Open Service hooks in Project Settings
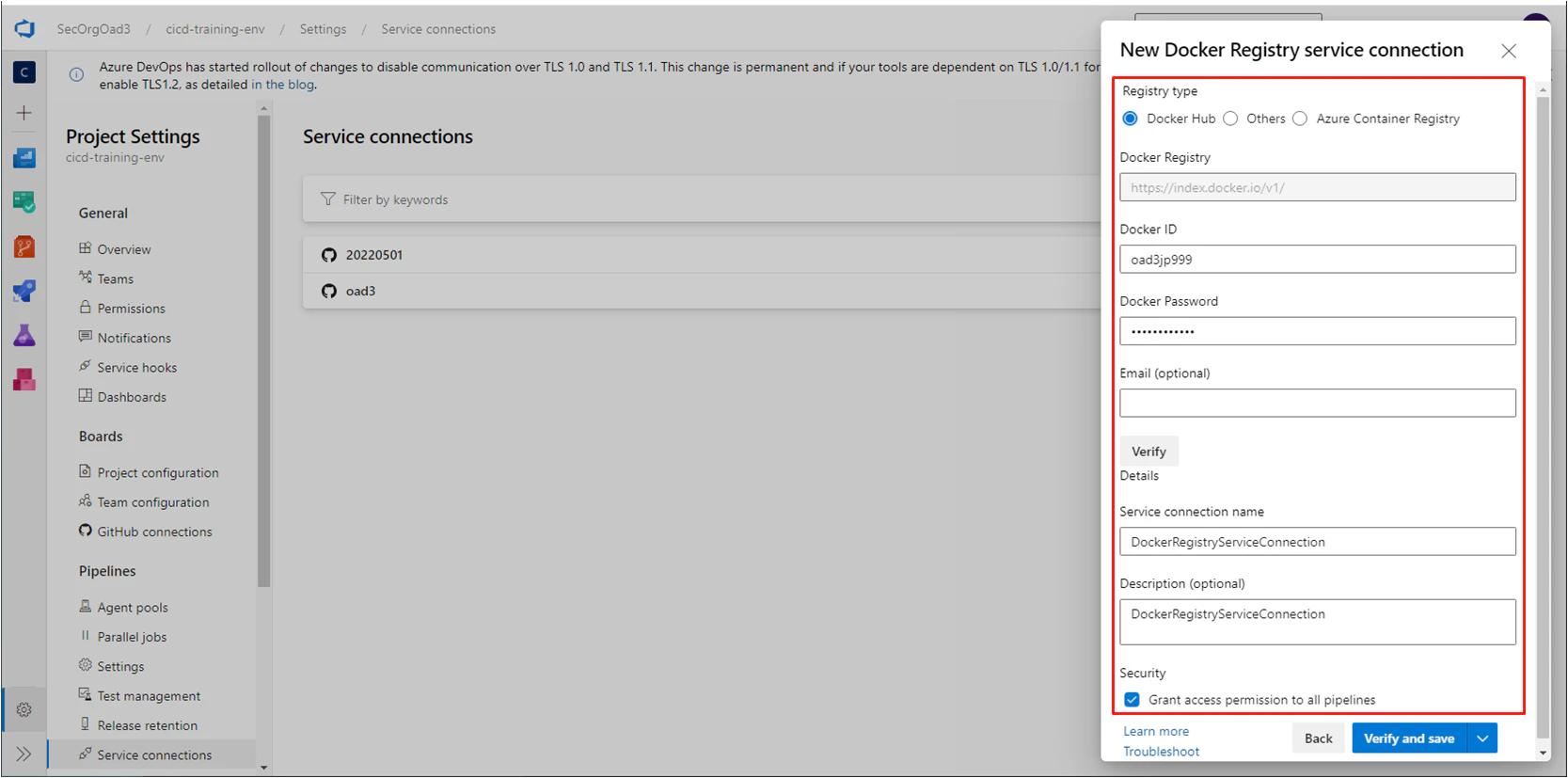 click(x=137, y=368)
